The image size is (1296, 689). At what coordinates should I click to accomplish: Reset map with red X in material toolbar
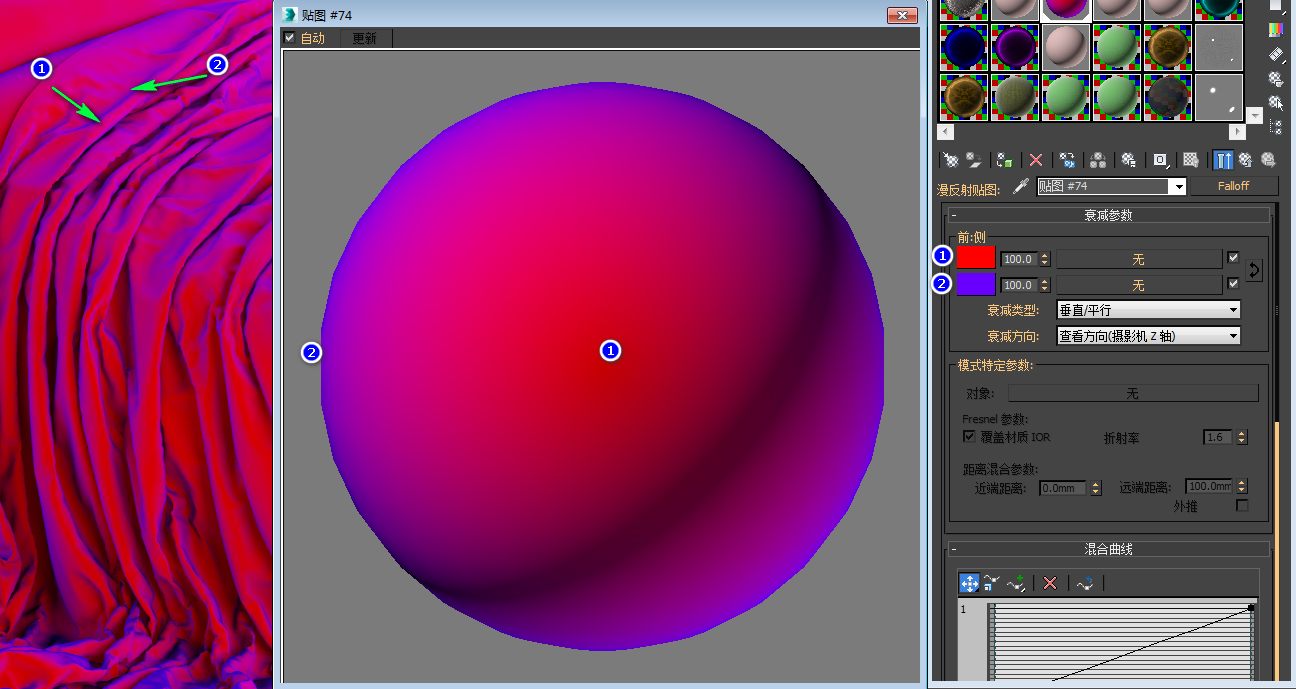(1036, 160)
